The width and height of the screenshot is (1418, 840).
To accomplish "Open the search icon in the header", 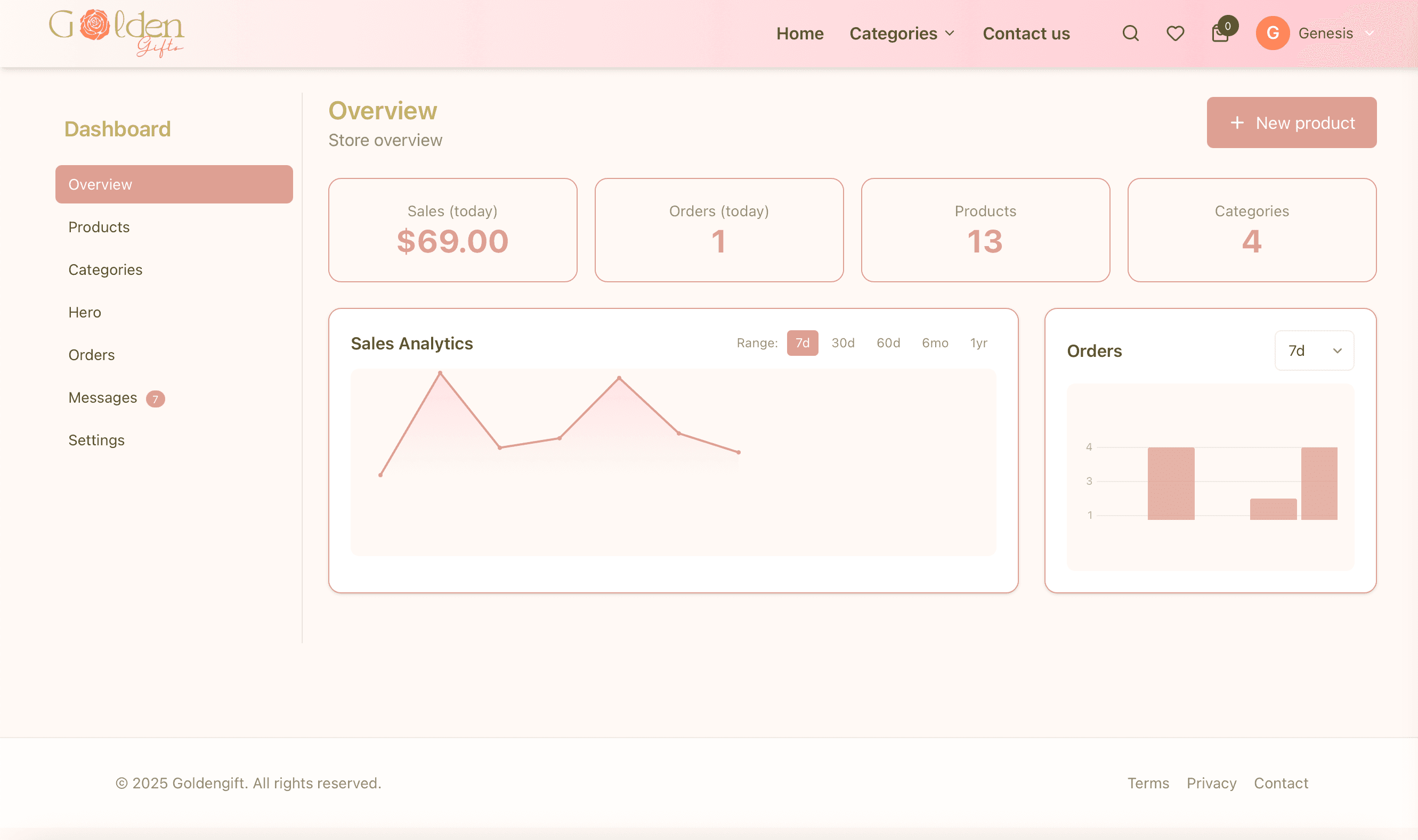I will pos(1130,33).
